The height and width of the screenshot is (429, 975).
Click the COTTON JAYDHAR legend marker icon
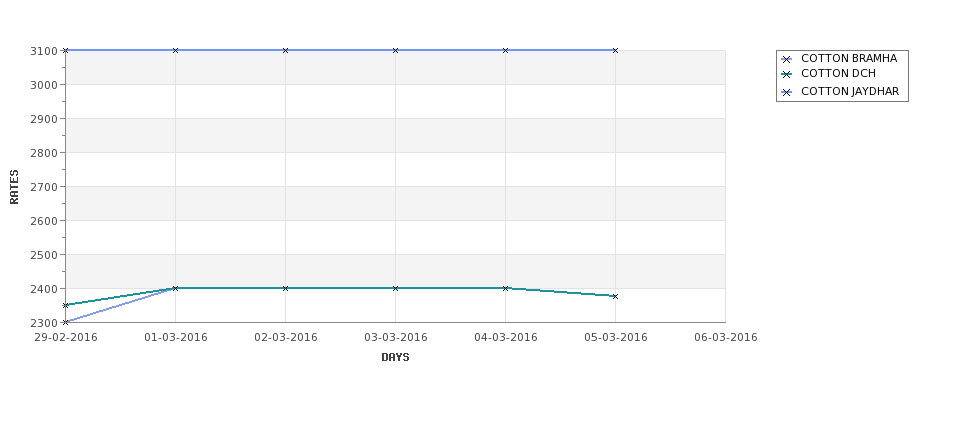[787, 93]
